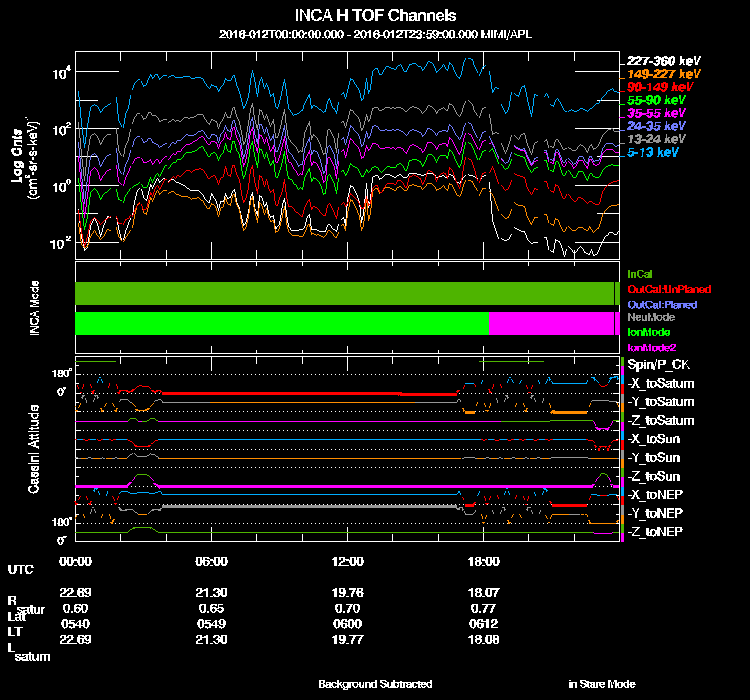Select the cyan 5-13 keV legend label
This screenshot has width=750, height=700.
pyautogui.click(x=652, y=152)
